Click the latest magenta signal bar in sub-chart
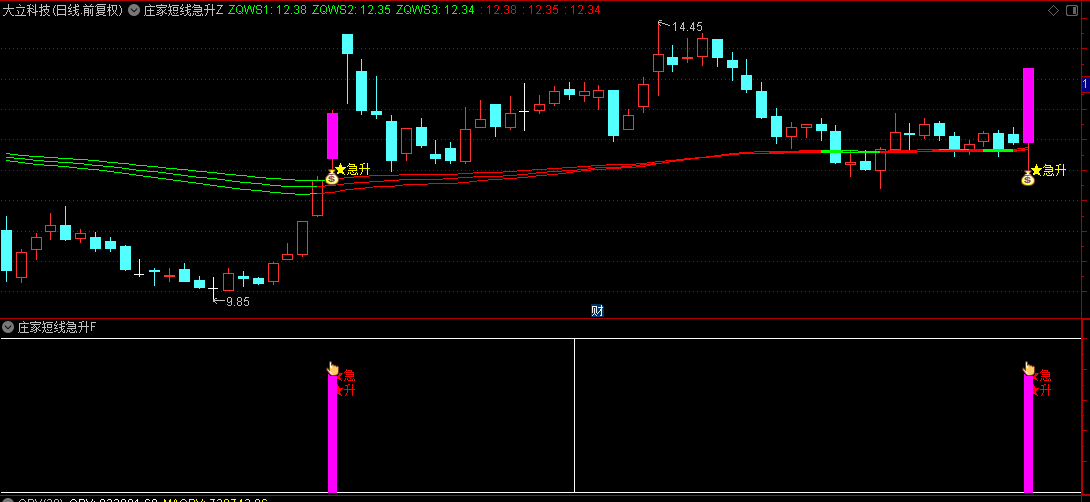 click(1028, 433)
